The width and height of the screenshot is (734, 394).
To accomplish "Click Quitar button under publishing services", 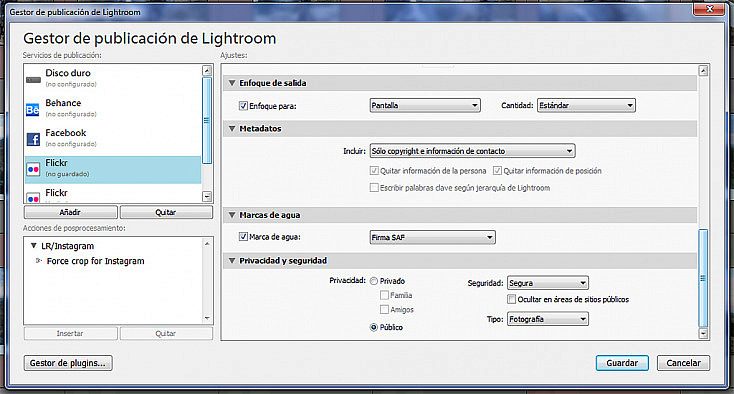I will tap(166, 212).
